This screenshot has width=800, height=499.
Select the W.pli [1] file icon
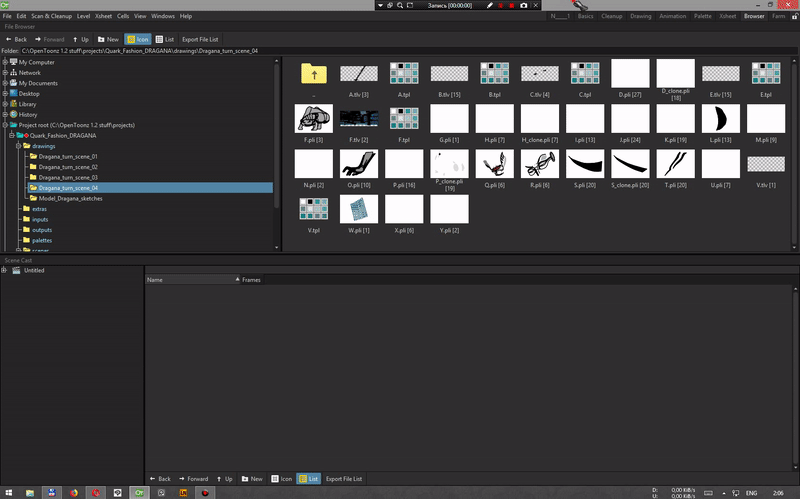coord(359,209)
